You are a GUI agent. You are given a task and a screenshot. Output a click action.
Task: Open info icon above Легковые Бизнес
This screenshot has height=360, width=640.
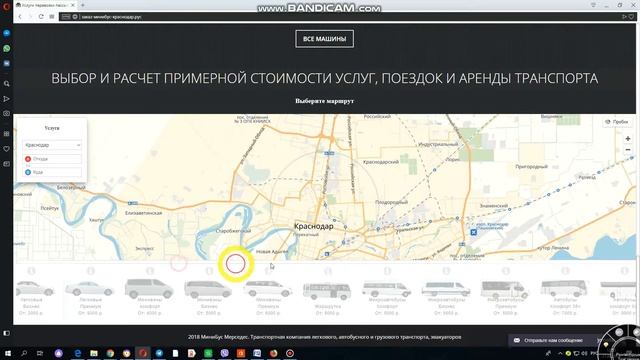click(x=31, y=271)
